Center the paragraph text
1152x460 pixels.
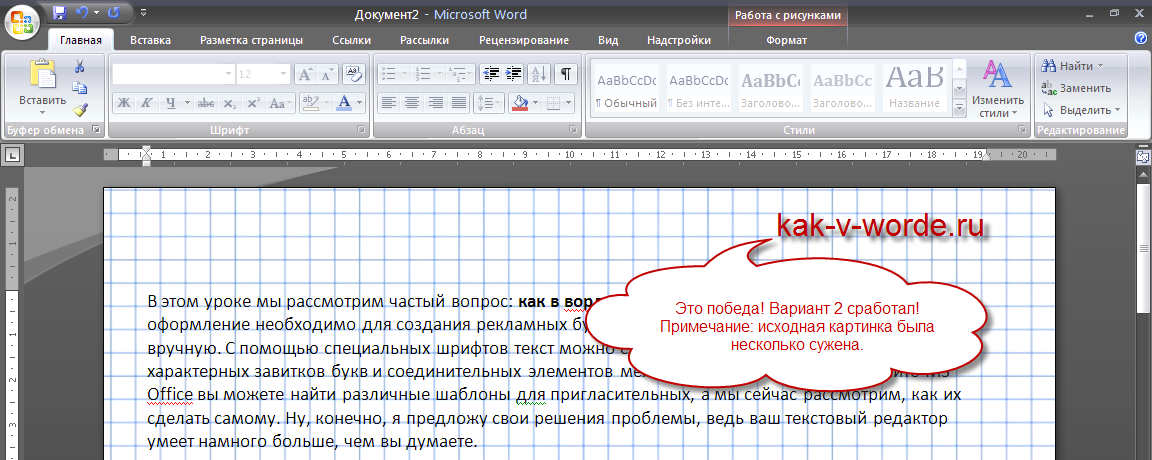[412, 103]
